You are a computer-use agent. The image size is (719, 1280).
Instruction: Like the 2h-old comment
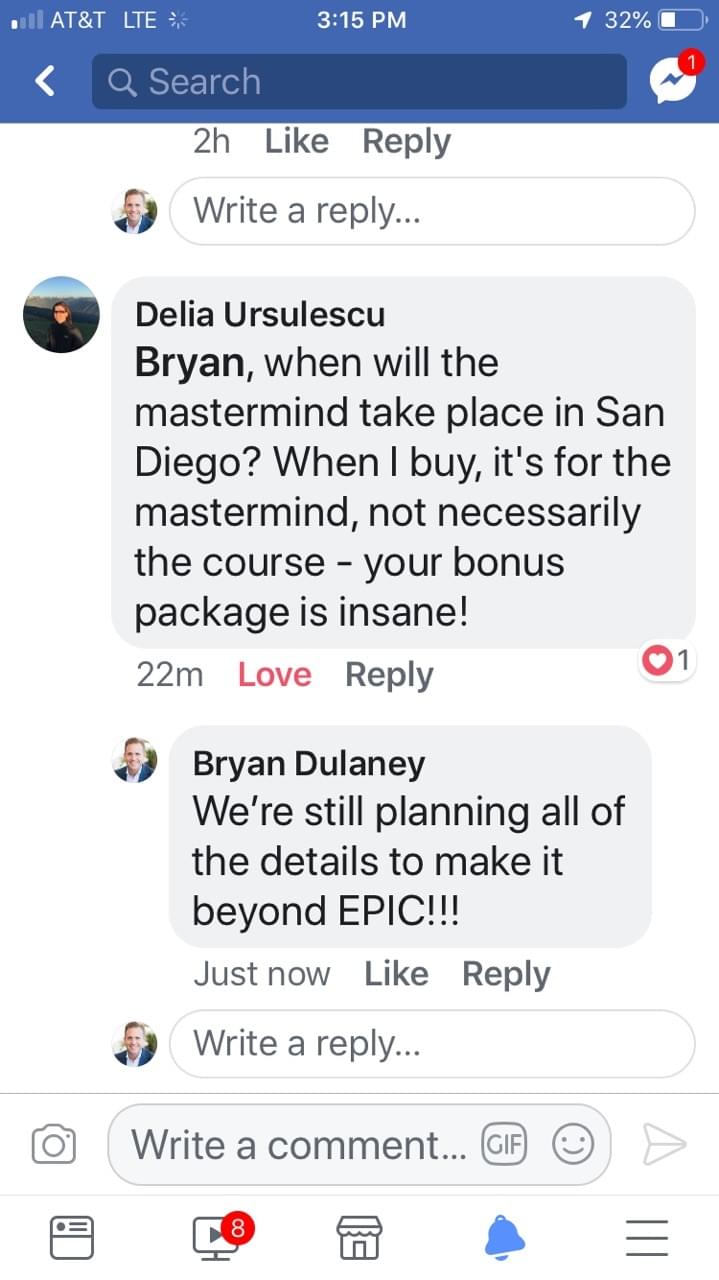coord(296,142)
